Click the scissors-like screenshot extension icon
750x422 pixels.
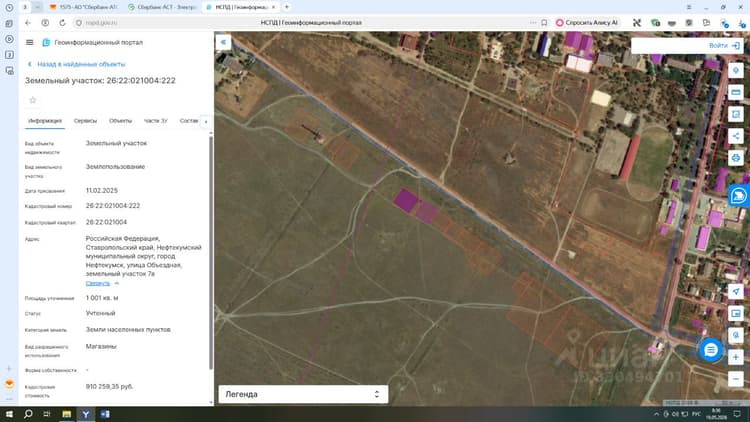637,22
